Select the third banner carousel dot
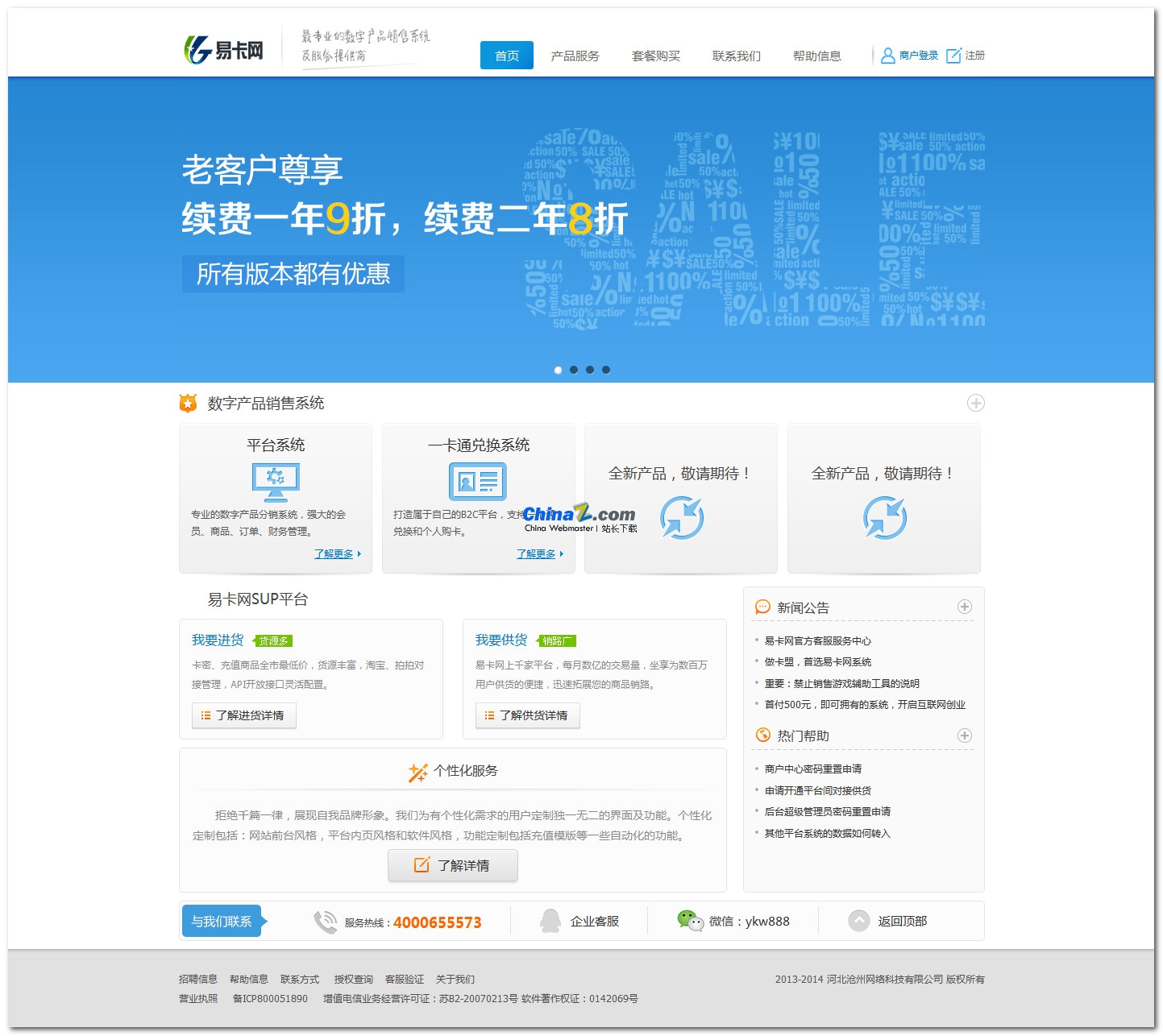The height and width of the screenshot is (1036, 1163). (590, 370)
